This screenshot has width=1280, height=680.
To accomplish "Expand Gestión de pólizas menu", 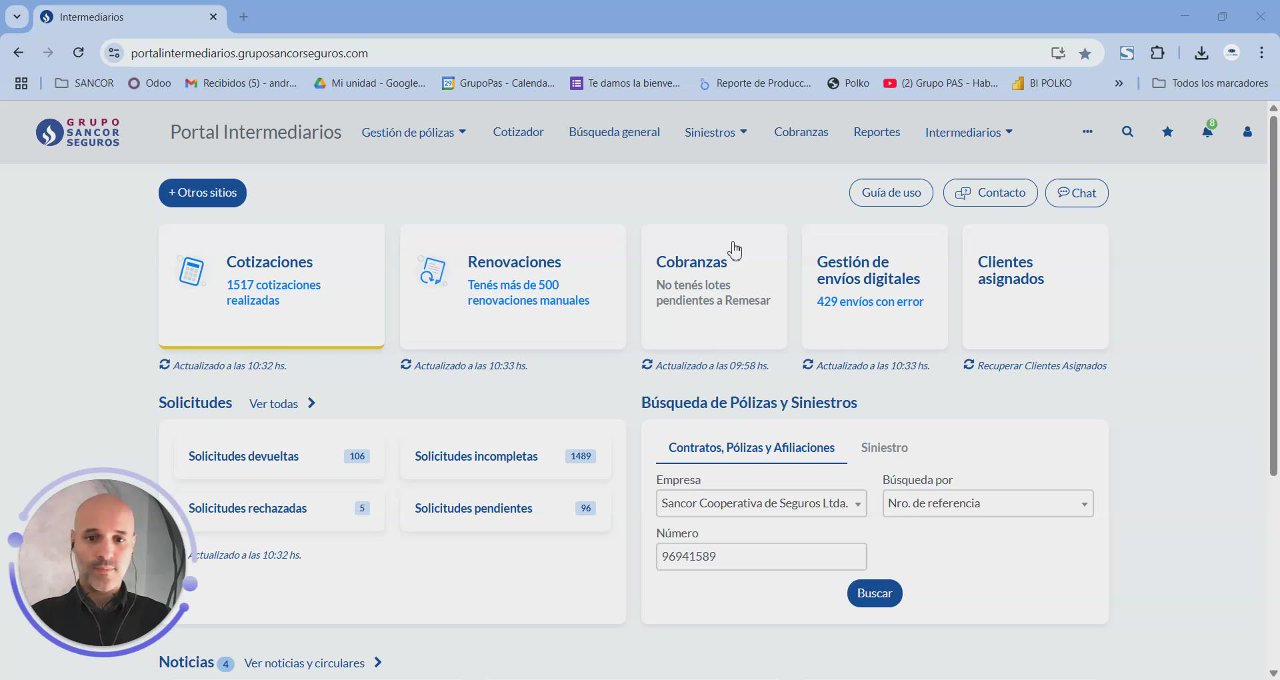I will (x=414, y=132).
